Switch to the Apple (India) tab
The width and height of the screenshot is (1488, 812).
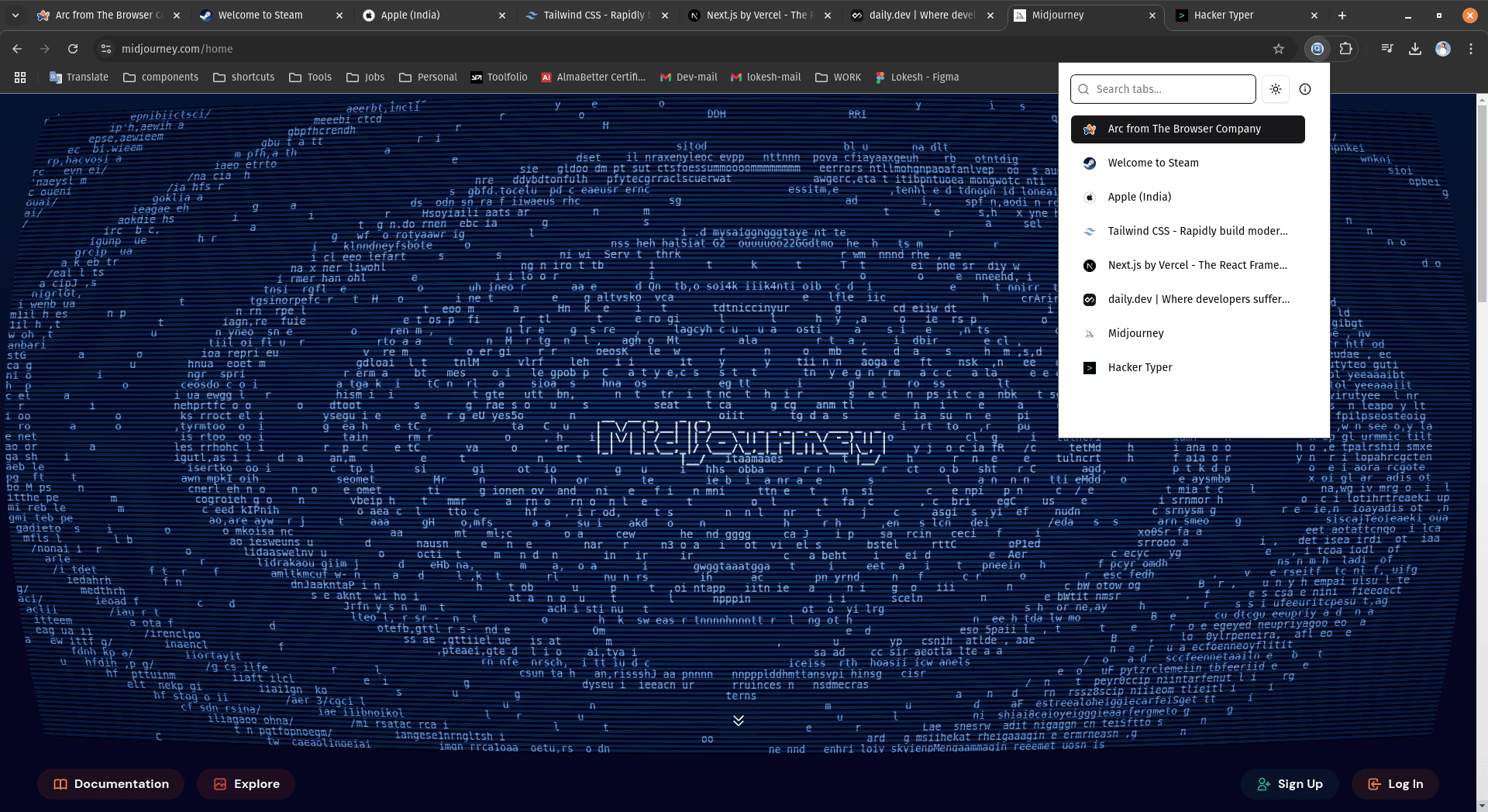pyautogui.click(x=409, y=15)
